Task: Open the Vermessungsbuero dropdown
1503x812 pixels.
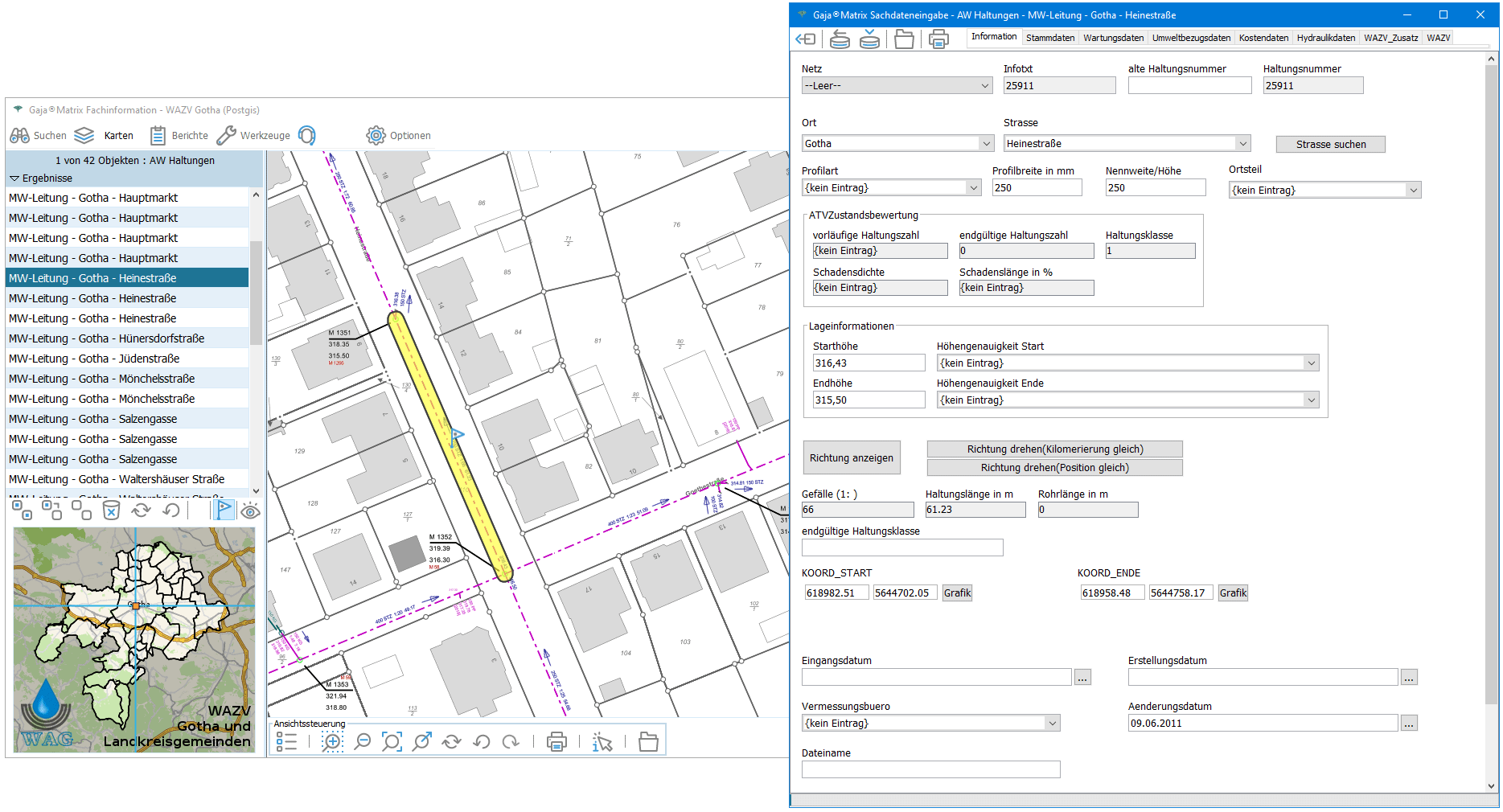Action: [1052, 724]
